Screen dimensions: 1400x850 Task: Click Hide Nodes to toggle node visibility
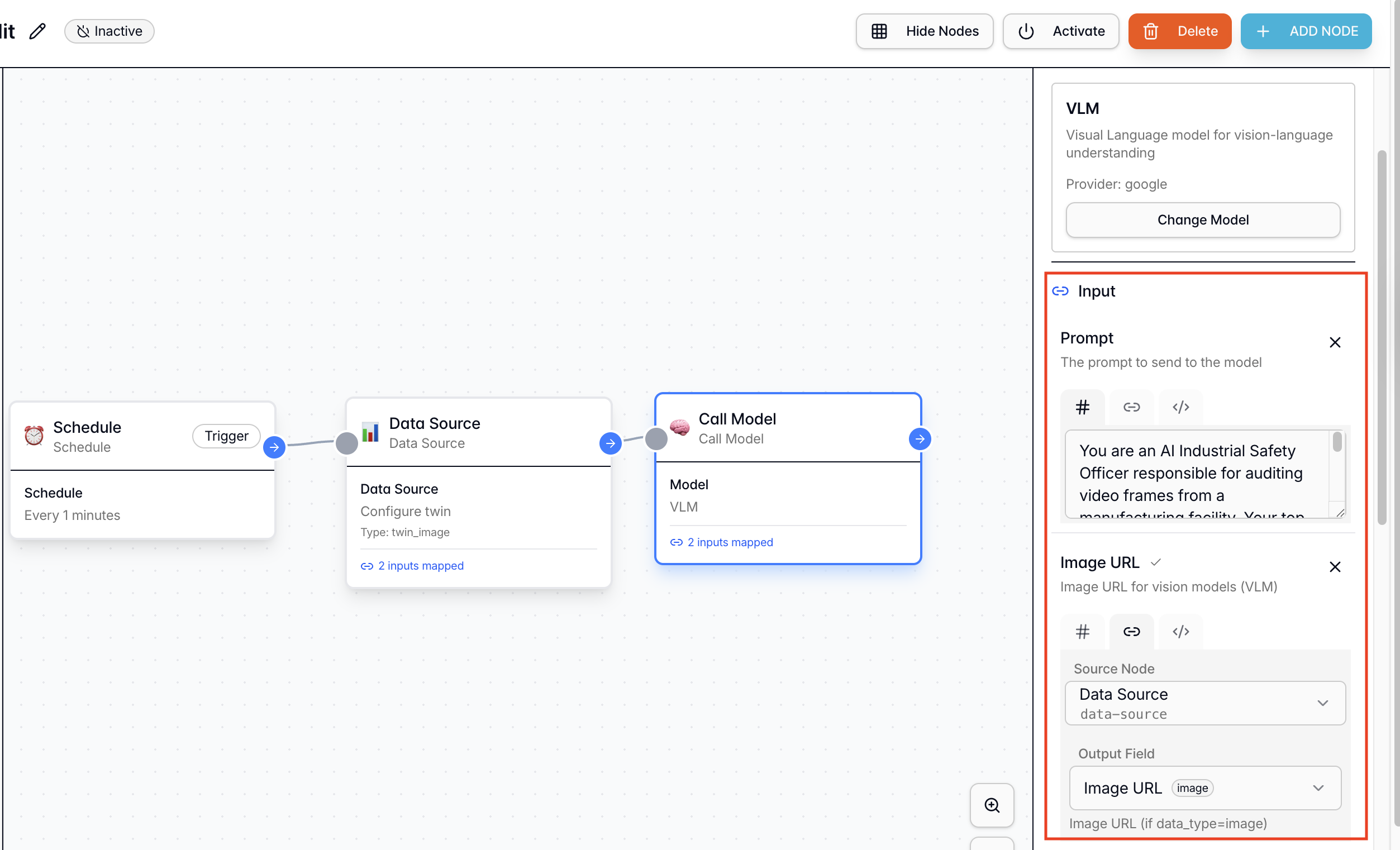click(925, 31)
